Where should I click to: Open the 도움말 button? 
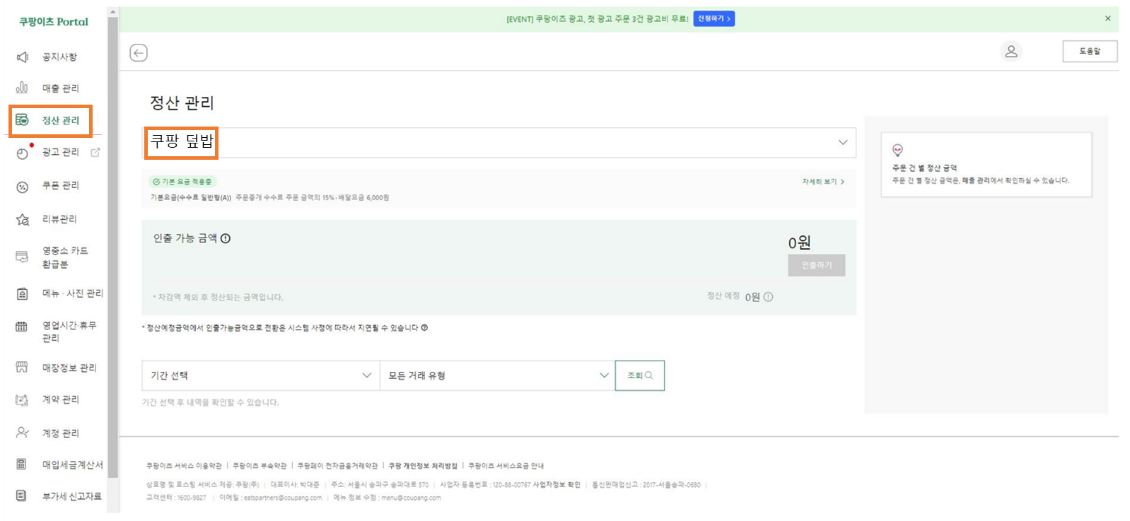click(1090, 52)
